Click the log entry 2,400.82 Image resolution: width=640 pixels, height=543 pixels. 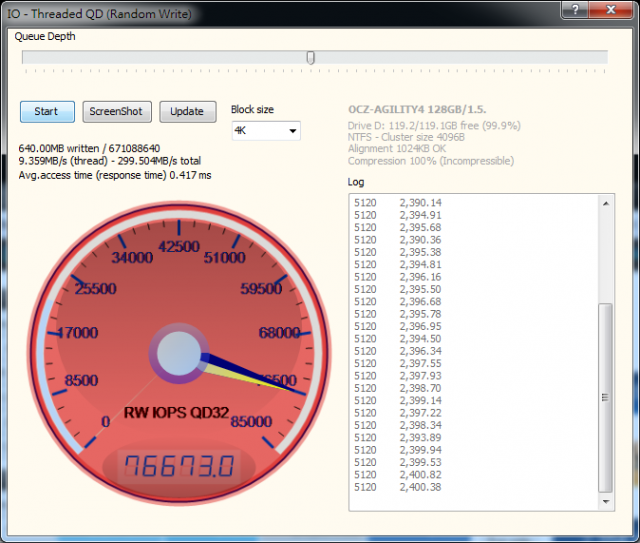(420, 475)
